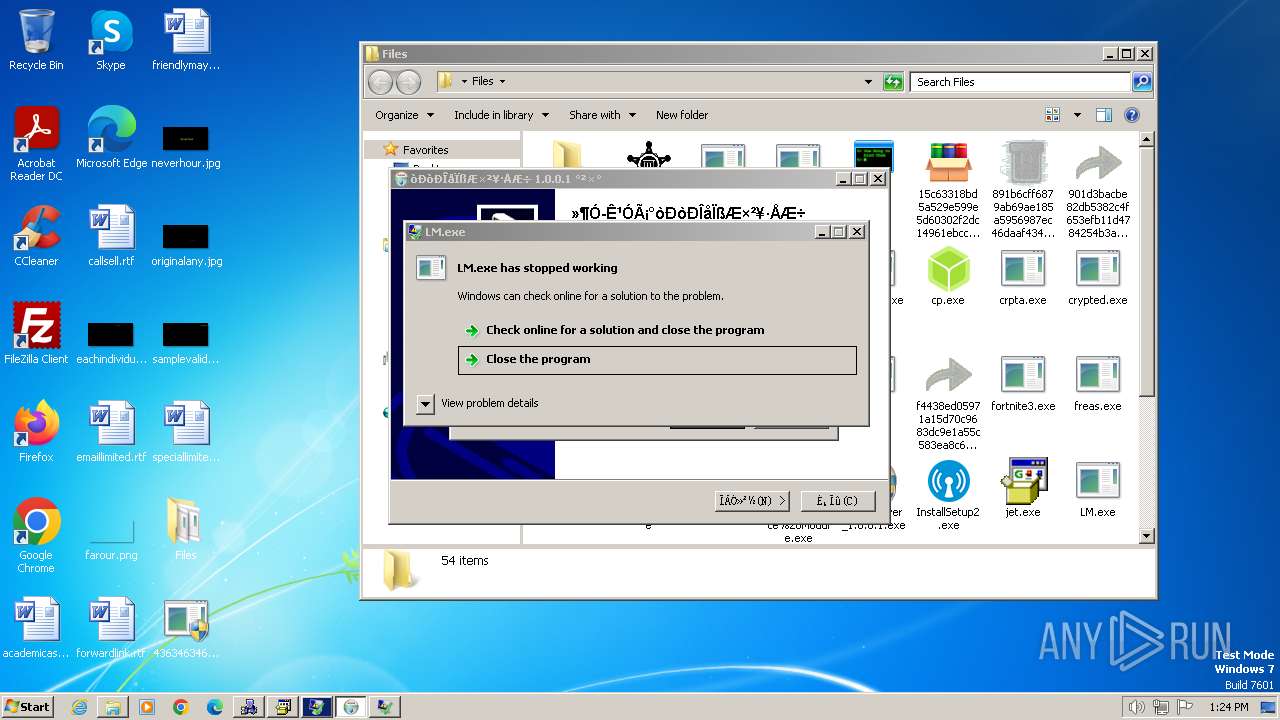
Task: Toggle the preview pane button
Action: [1104, 115]
